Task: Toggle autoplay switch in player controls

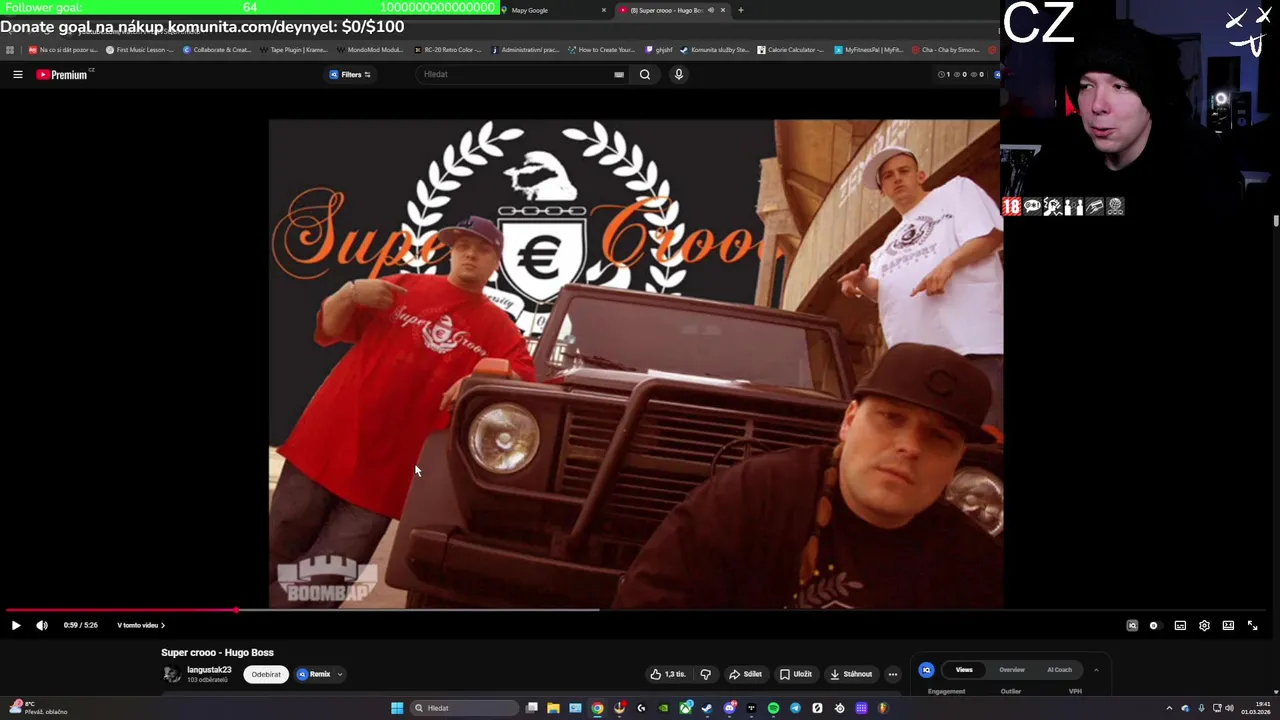Action: (1154, 625)
